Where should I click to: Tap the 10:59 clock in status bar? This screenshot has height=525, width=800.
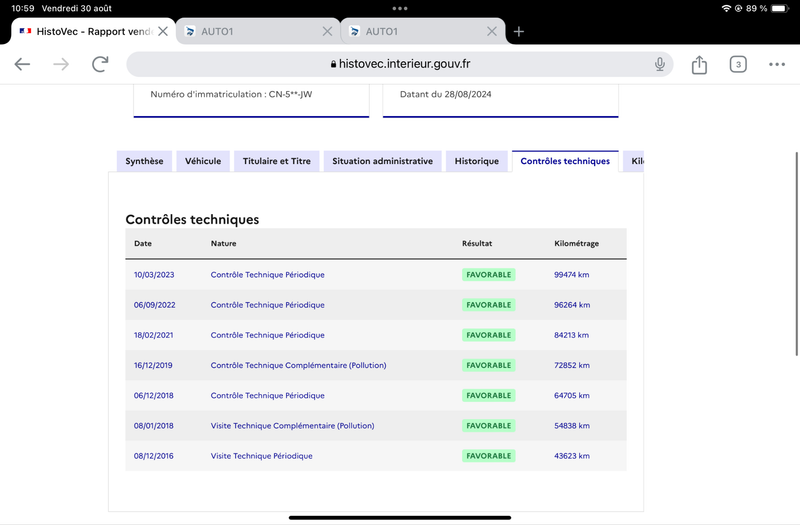pos(22,8)
